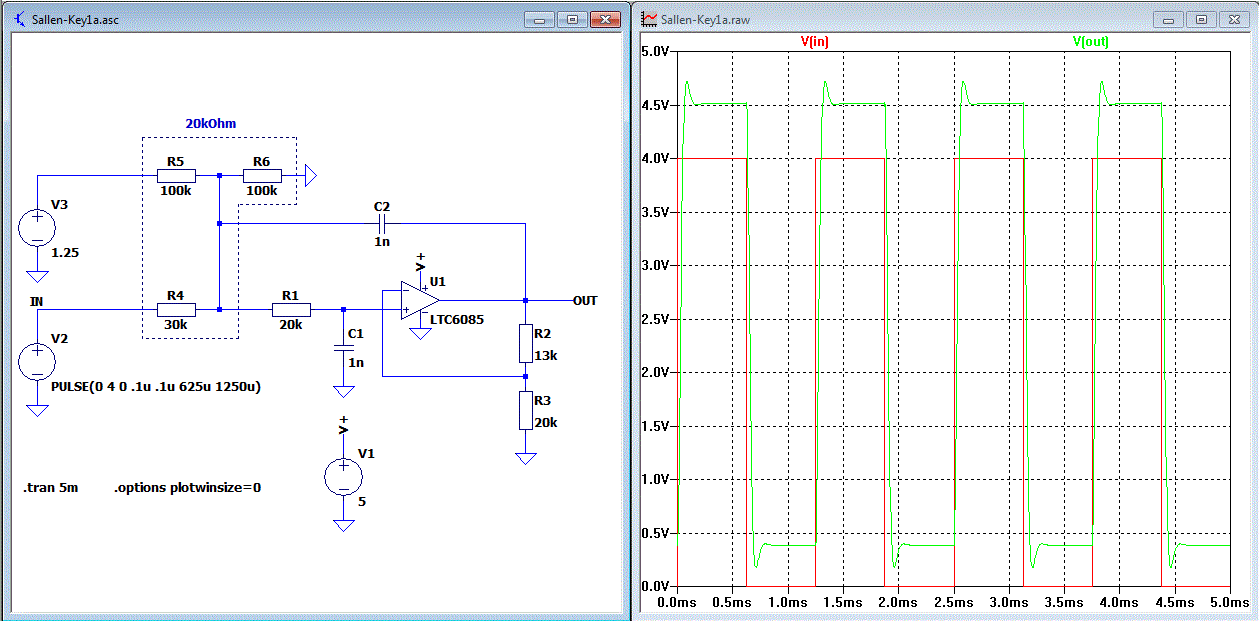Click the ground symbol below C1
This screenshot has width=1259, height=621.
point(343,391)
